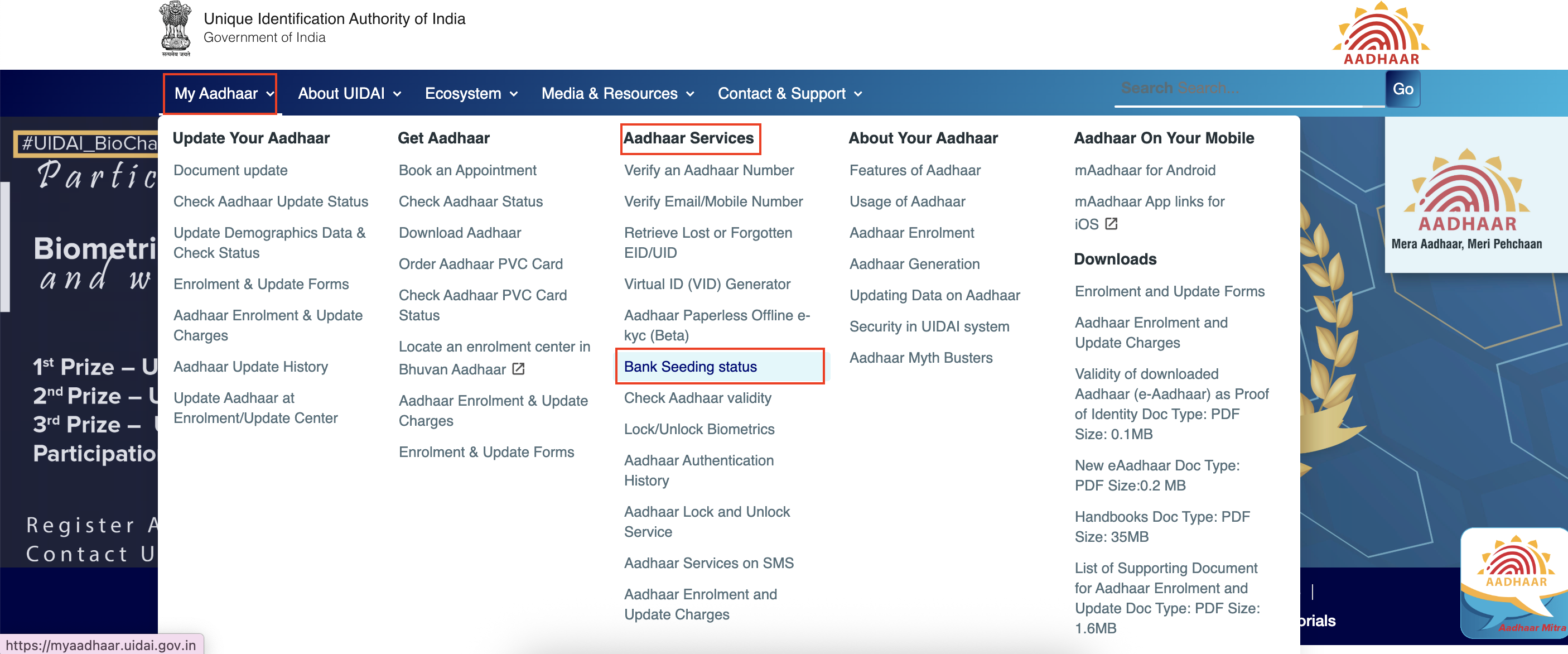
Task: Type in the Search input field
Action: (1248, 89)
